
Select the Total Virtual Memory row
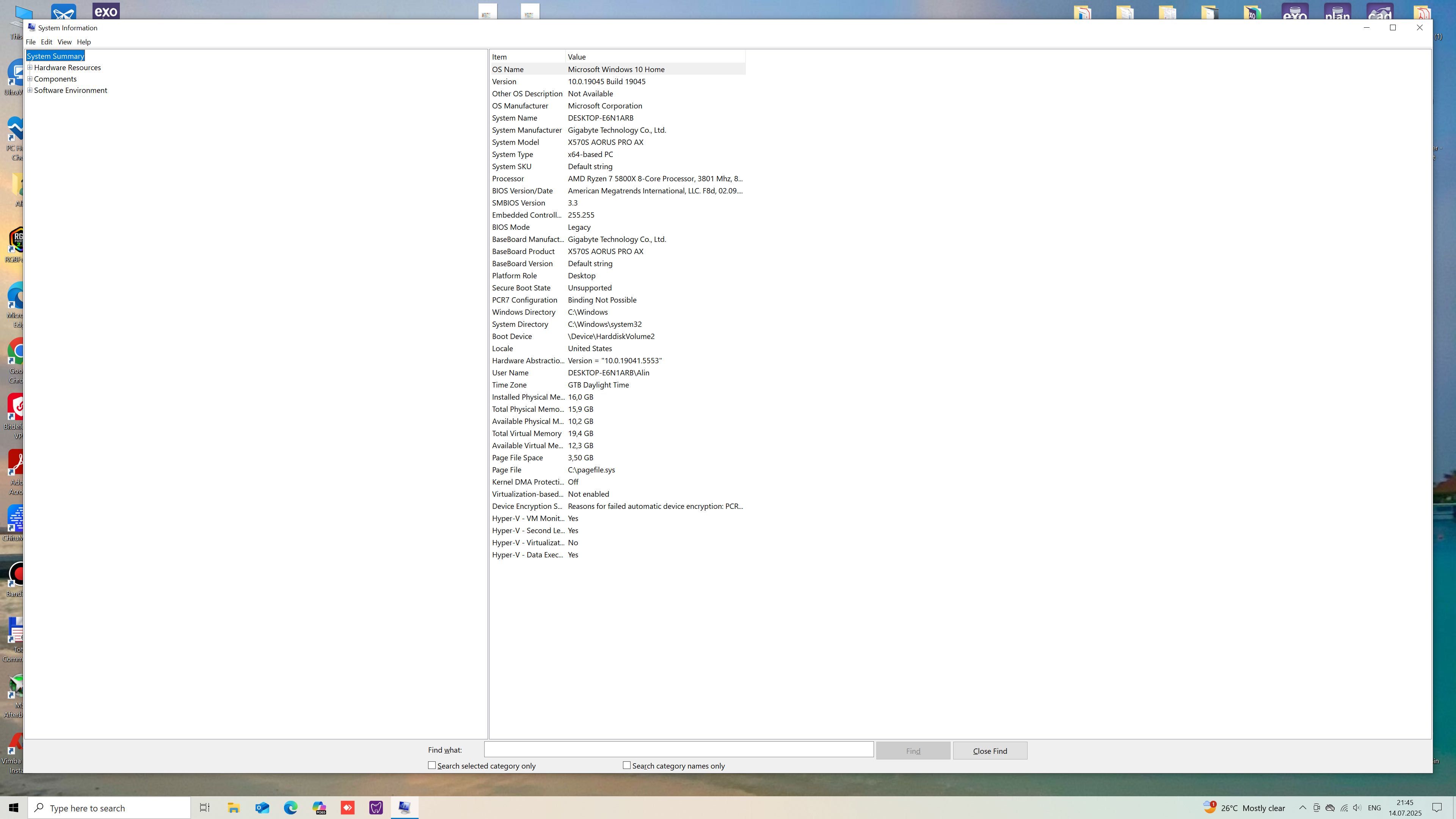click(618, 433)
